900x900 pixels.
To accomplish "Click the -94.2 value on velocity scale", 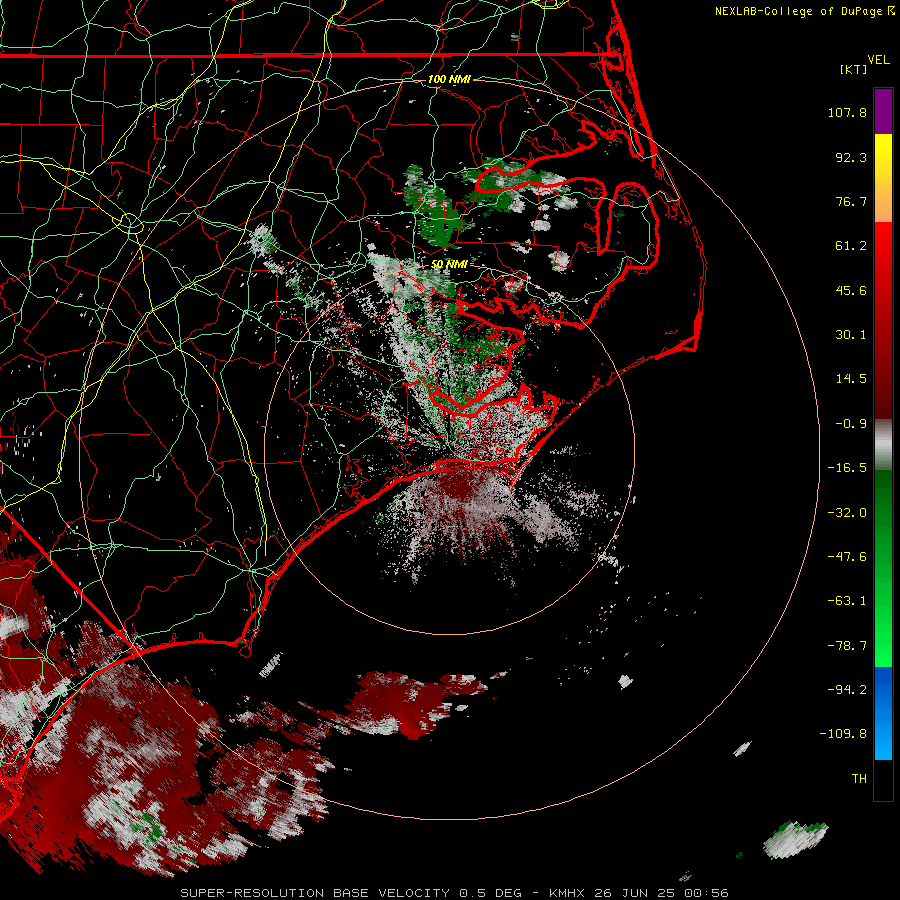I will coord(847,689).
